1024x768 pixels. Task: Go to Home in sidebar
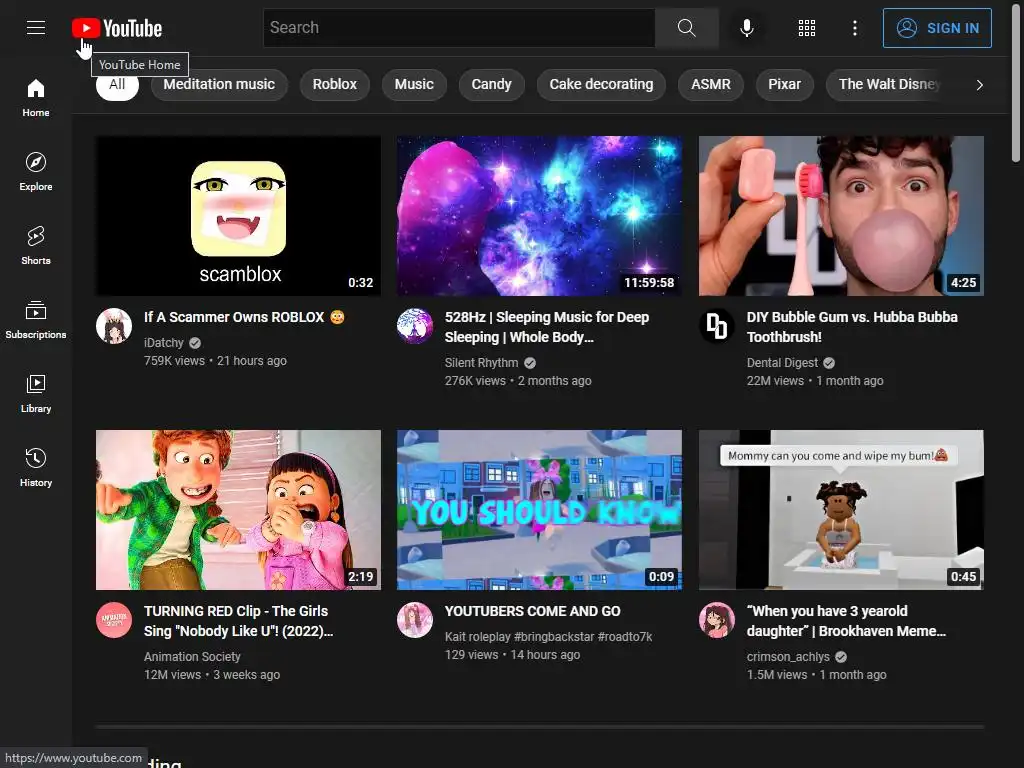click(x=35, y=98)
